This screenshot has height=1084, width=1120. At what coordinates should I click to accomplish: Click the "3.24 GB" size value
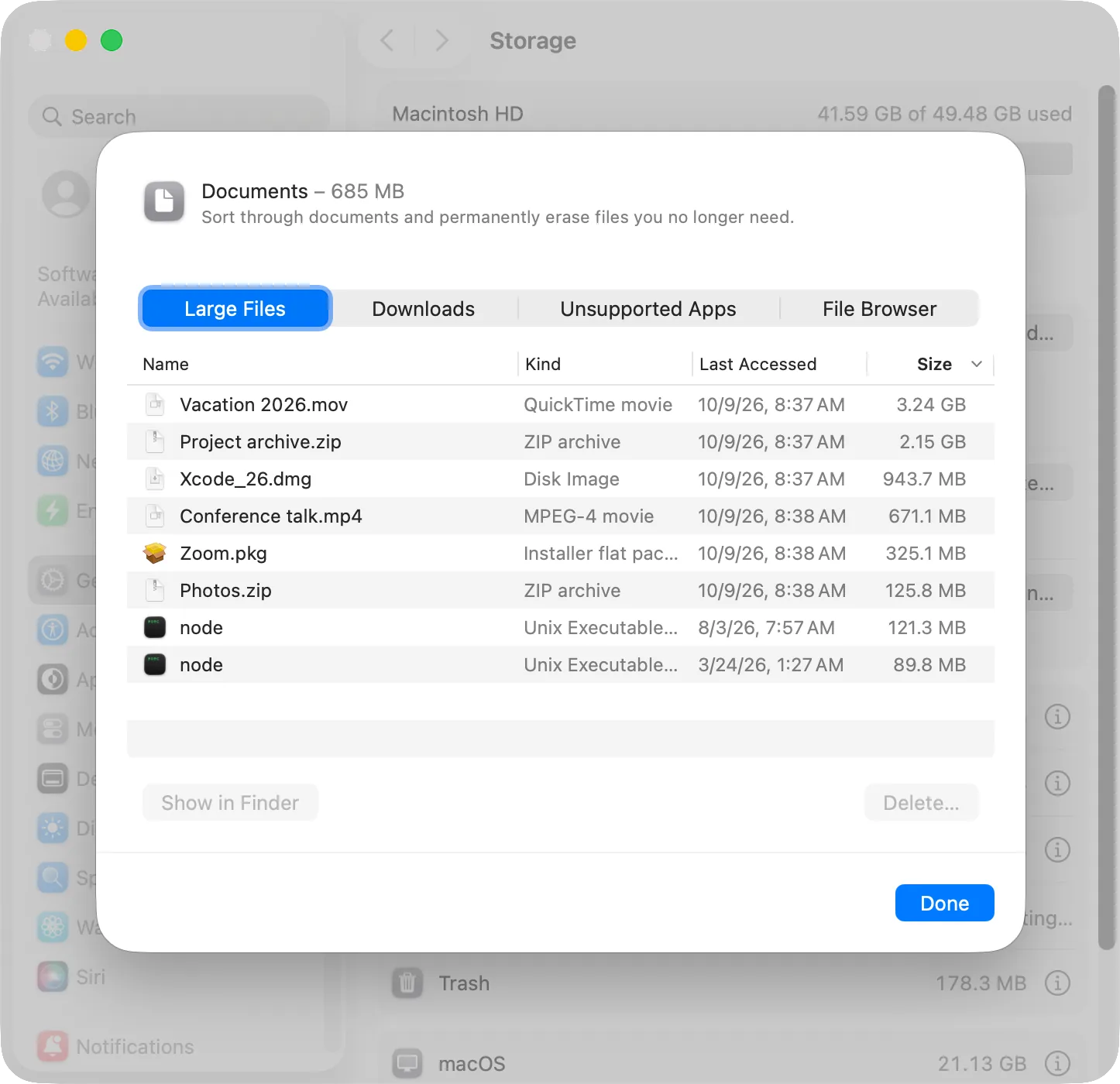coord(931,405)
